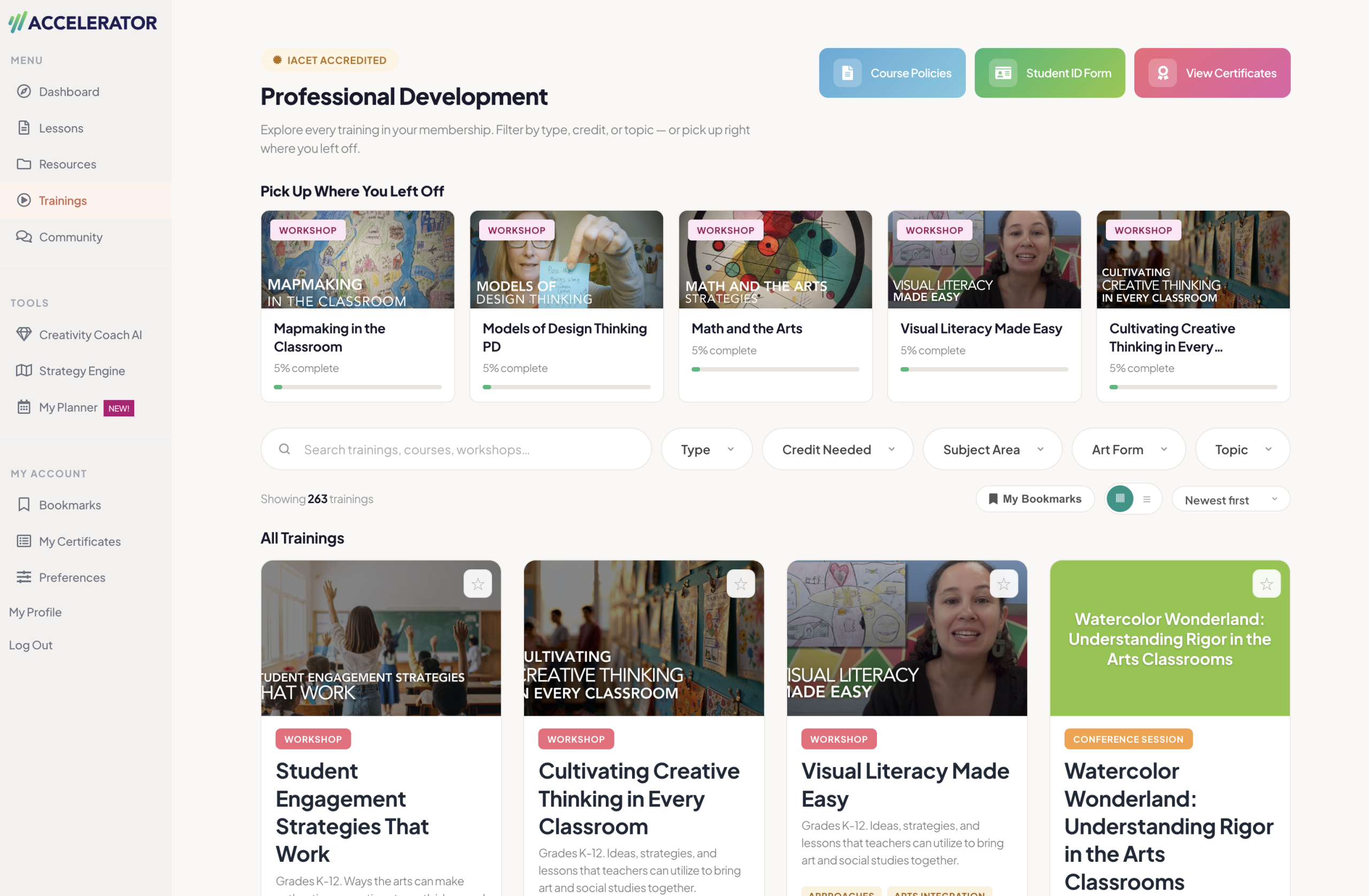Open the Type filter dropdown

tap(706, 449)
